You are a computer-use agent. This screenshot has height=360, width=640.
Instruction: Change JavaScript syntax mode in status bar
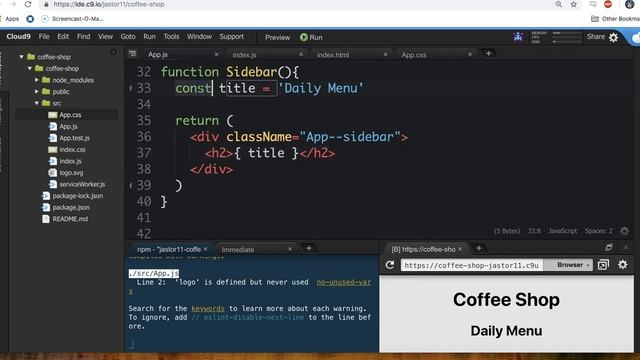point(562,231)
